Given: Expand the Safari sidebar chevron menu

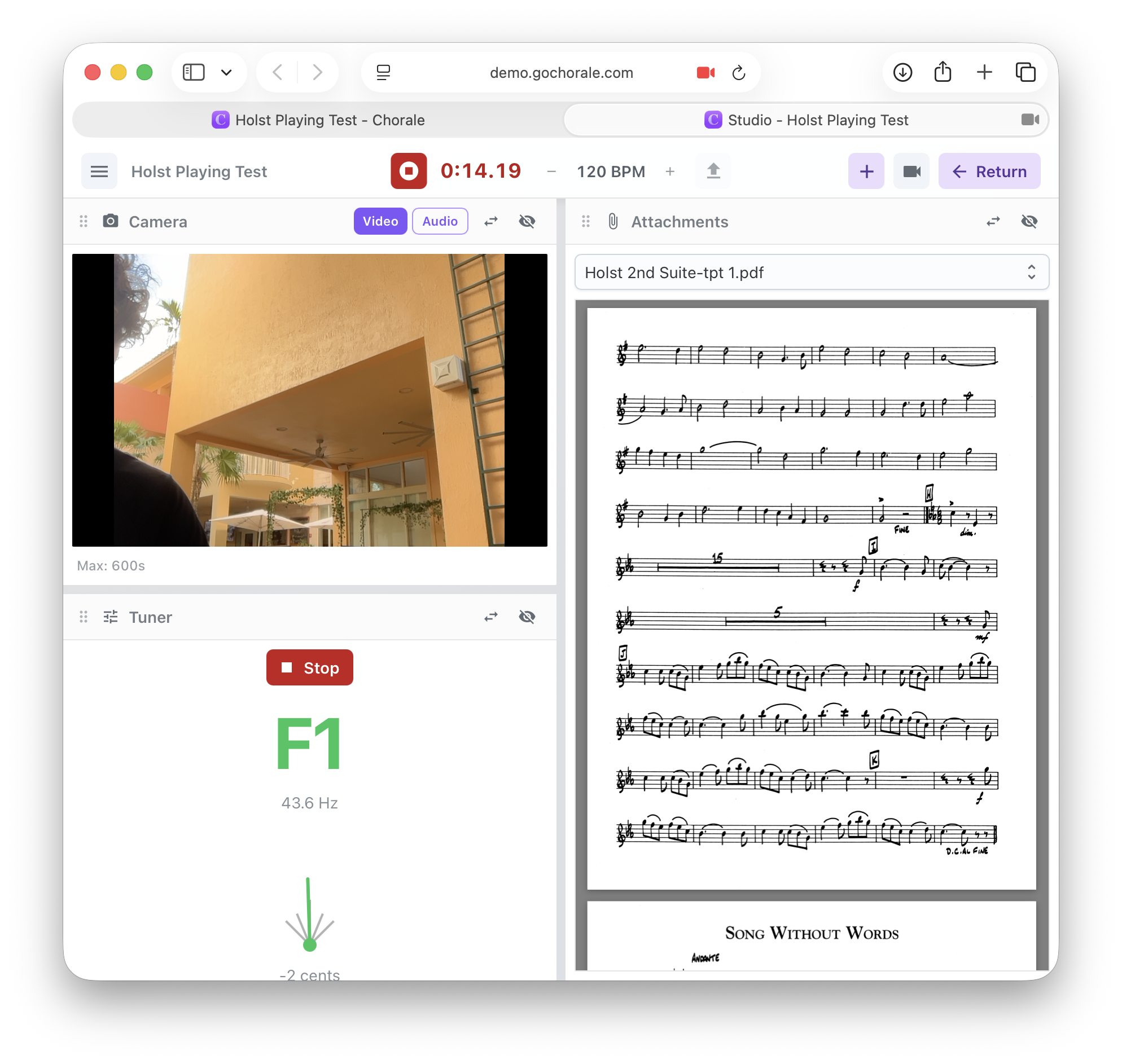Looking at the screenshot, I should tap(226, 73).
